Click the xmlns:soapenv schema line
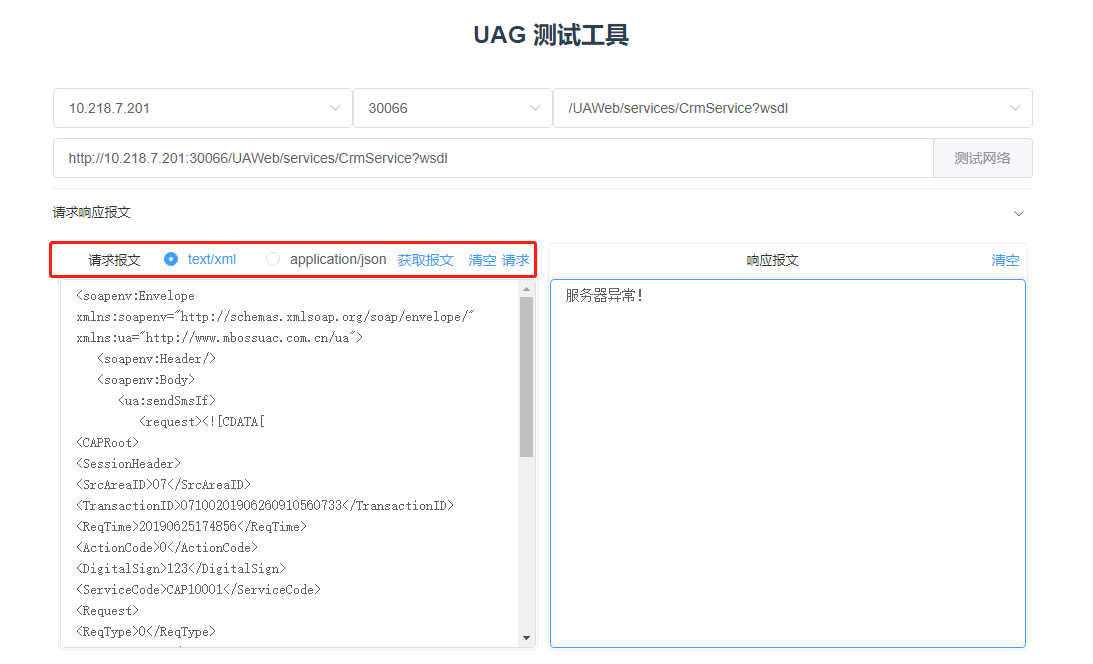 [x=275, y=316]
